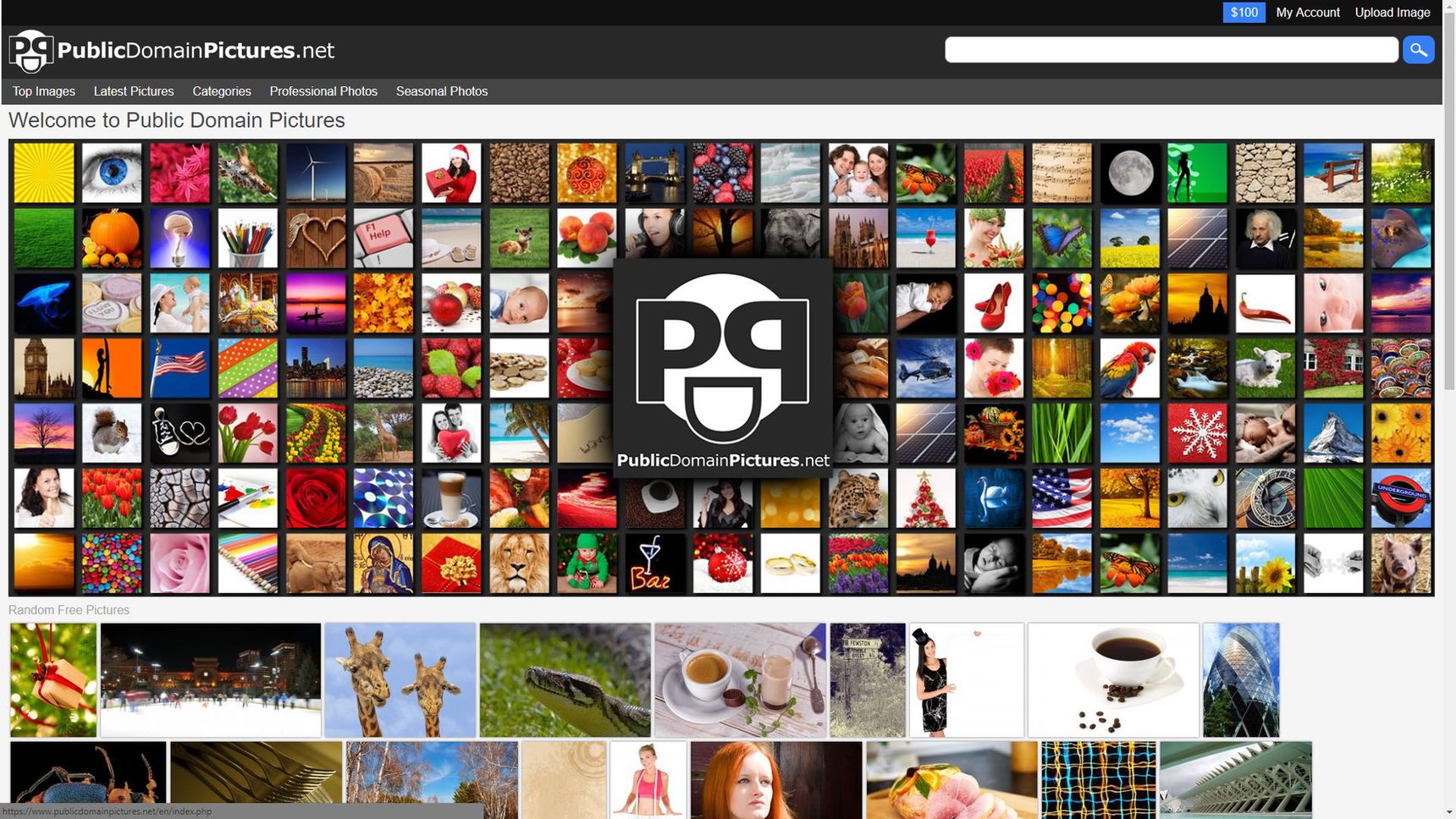1456x819 pixels.
Task: Open the two giraffes random picture
Action: coord(400,680)
